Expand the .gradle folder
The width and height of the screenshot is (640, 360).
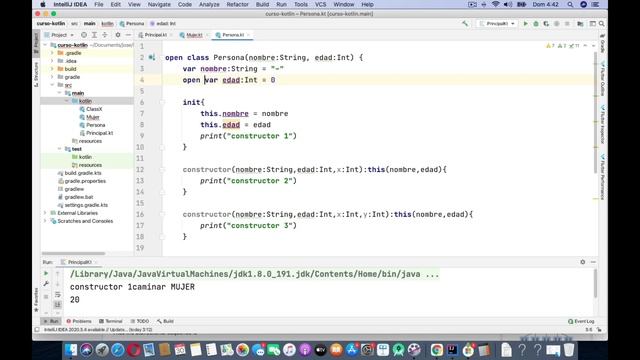tap(52, 53)
